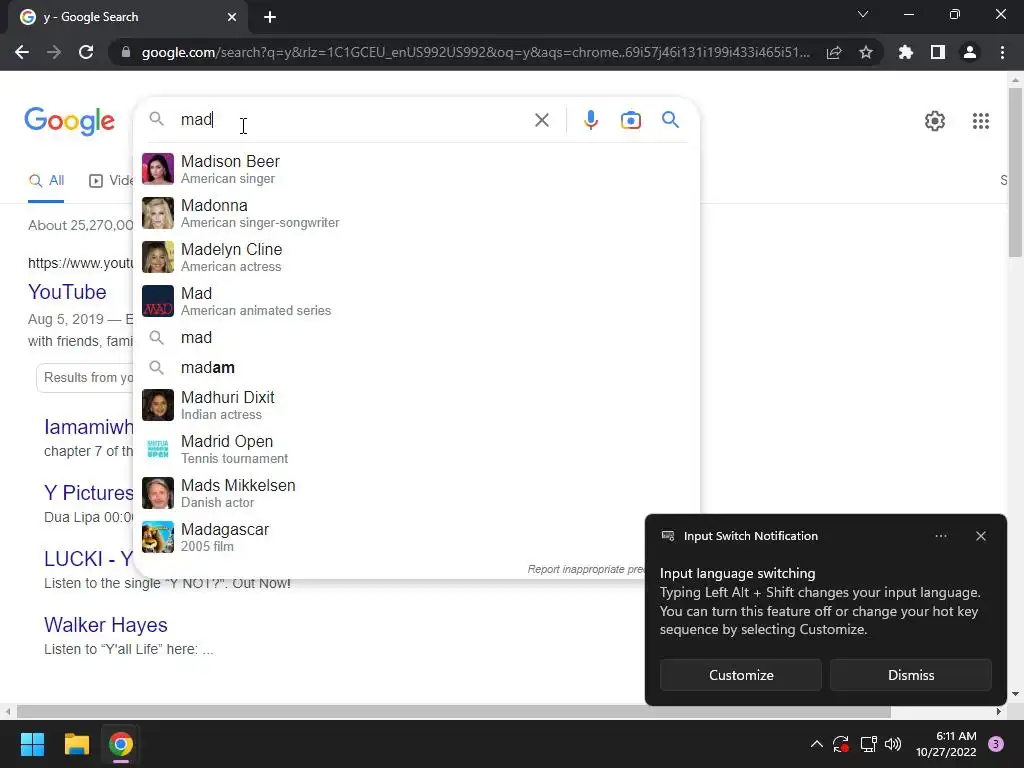Show hidden system tray icons
Screen dimensions: 1024x768
pos(816,744)
